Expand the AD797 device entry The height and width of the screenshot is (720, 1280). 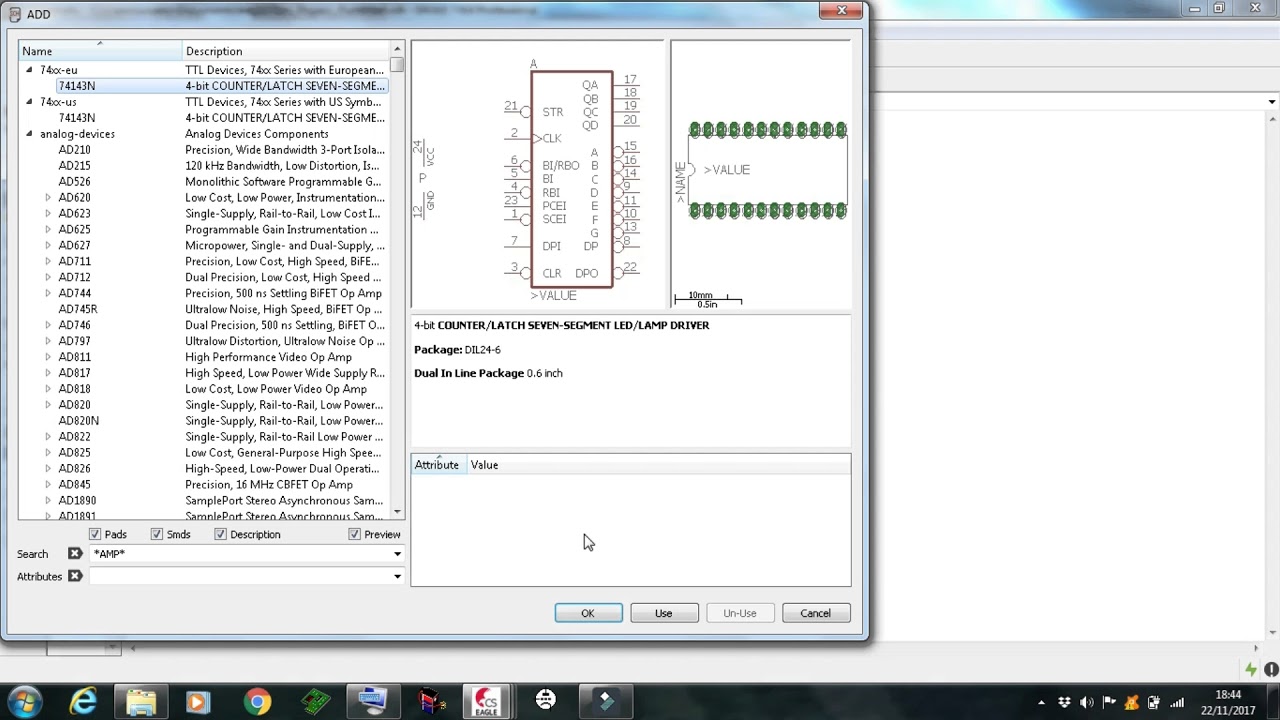coord(48,342)
